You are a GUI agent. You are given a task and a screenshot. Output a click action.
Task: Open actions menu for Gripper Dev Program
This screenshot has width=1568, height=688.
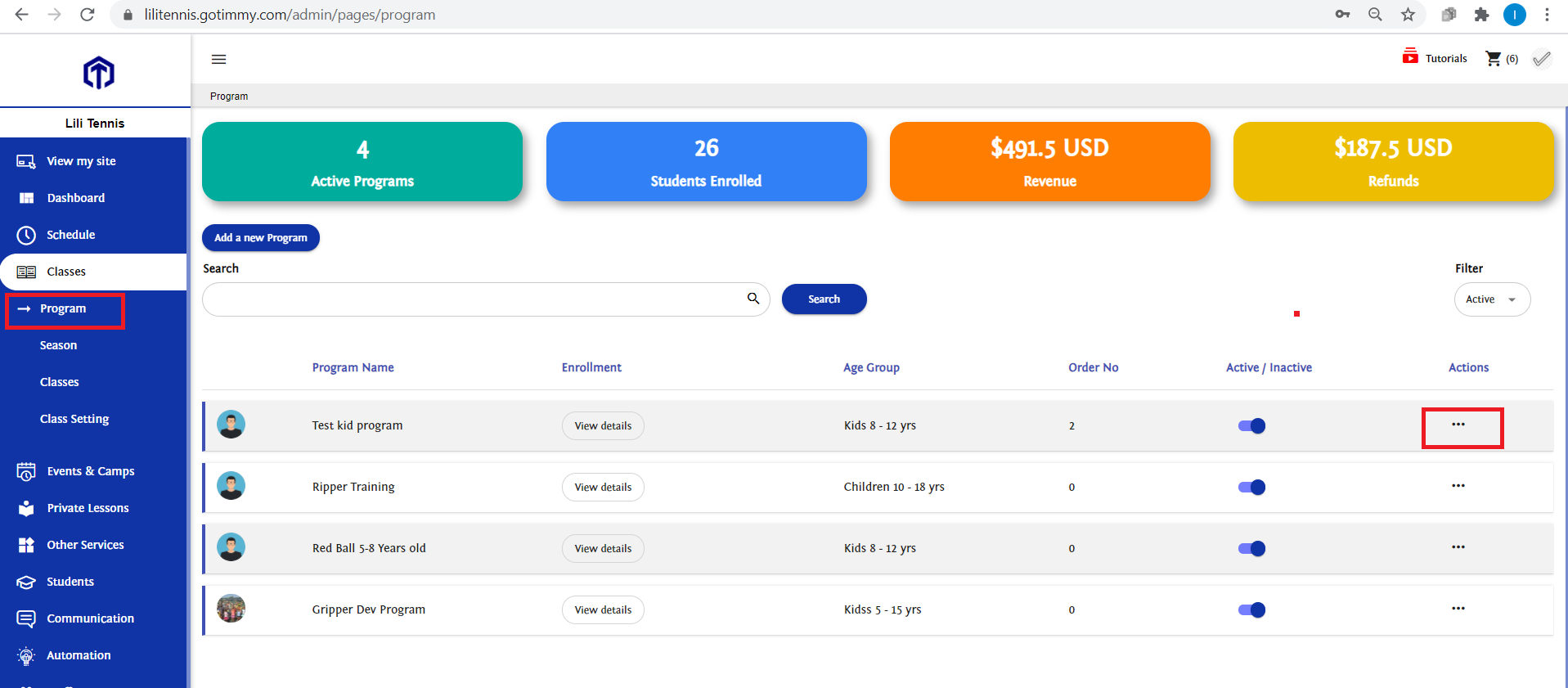pyautogui.click(x=1458, y=609)
